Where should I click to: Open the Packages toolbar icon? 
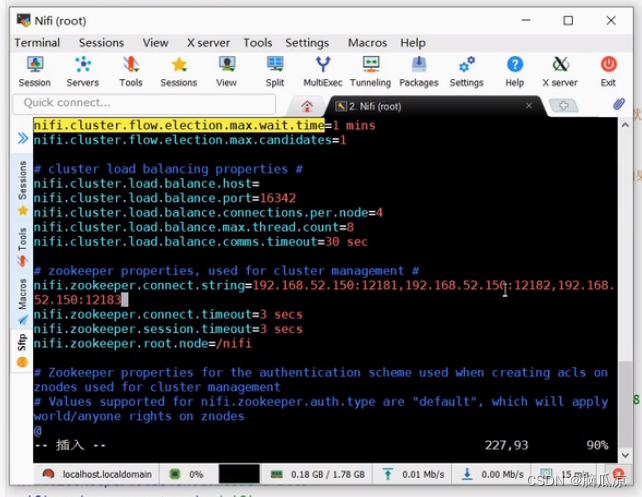point(419,72)
